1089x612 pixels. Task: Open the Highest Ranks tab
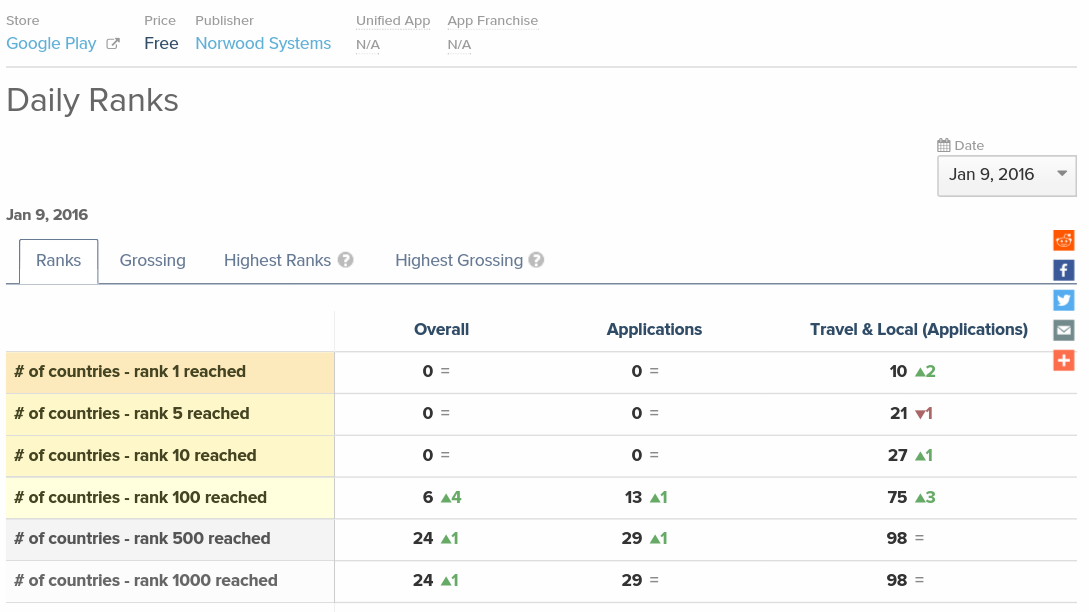277,261
